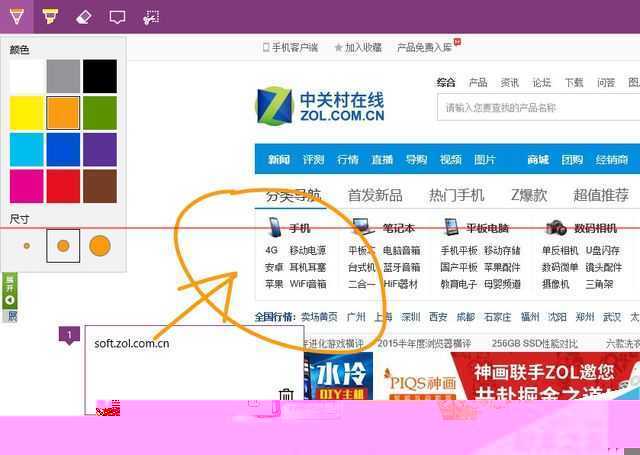
Task: Select the 资讯 search tab
Action: click(510, 82)
